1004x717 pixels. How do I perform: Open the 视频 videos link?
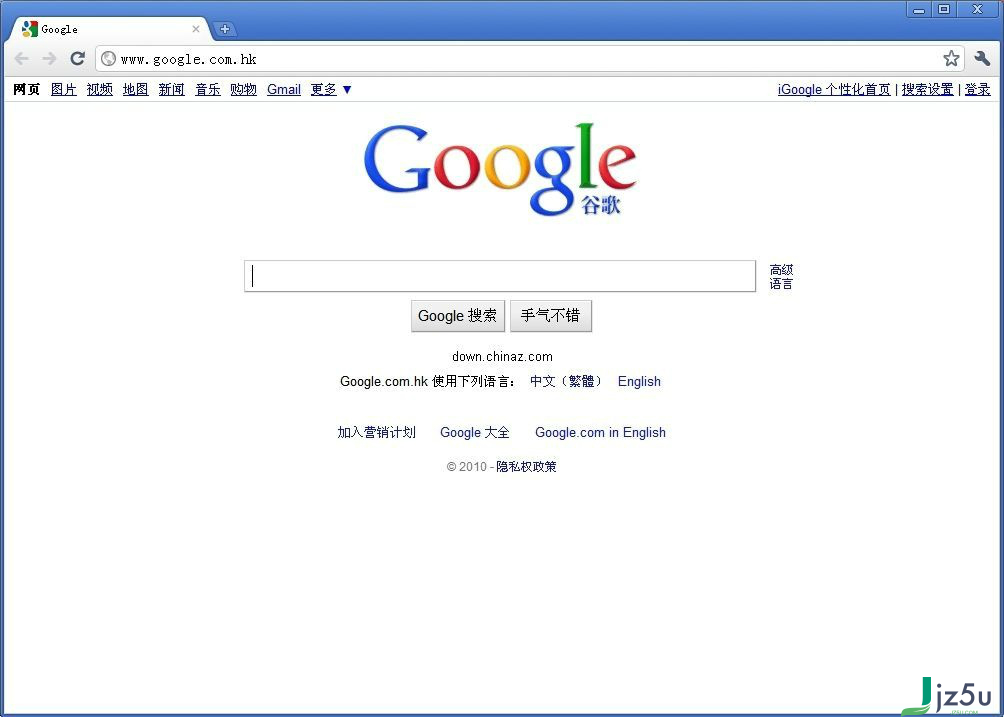[x=99, y=90]
